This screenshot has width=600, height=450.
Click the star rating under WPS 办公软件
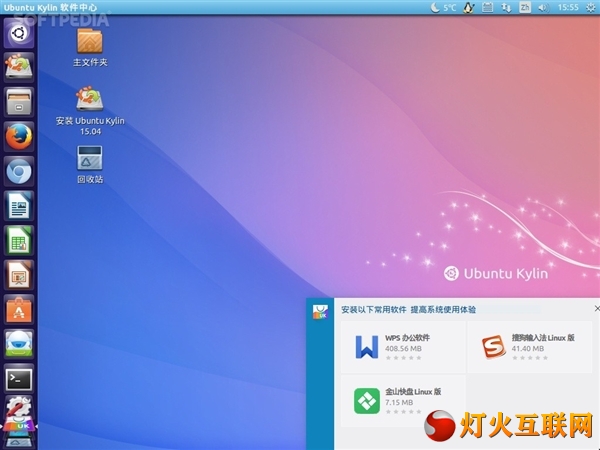(x=403, y=358)
